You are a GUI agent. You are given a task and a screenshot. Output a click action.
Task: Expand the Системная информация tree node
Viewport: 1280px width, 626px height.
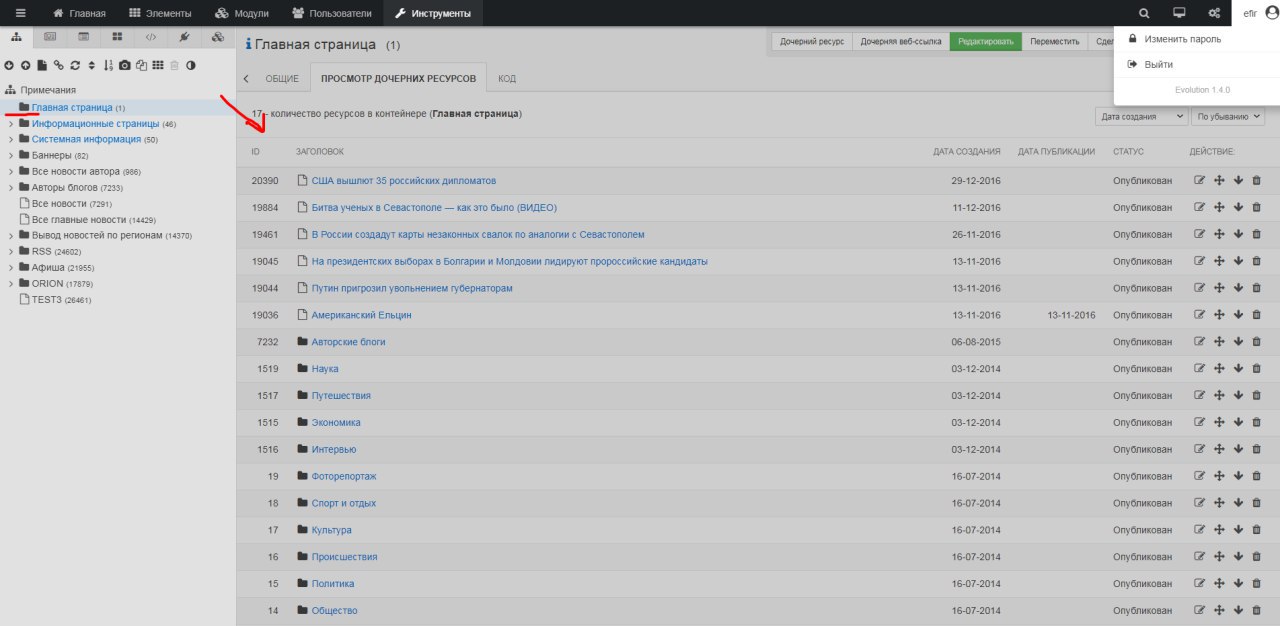click(11, 140)
